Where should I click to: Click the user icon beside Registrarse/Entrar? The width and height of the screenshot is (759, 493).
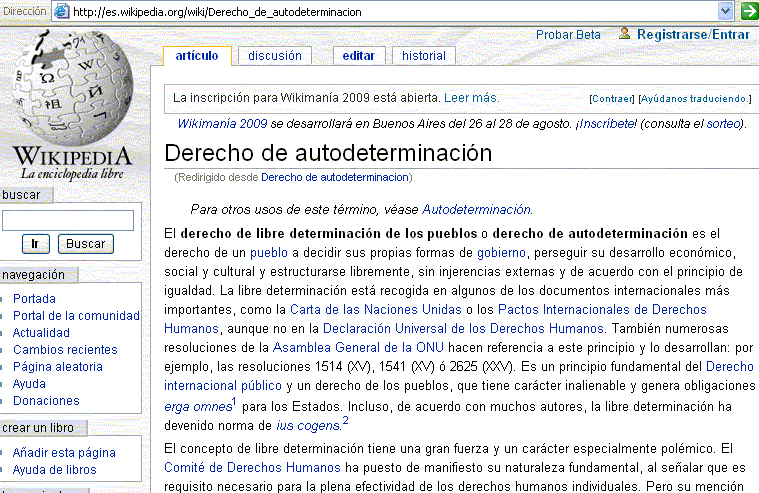click(x=624, y=33)
